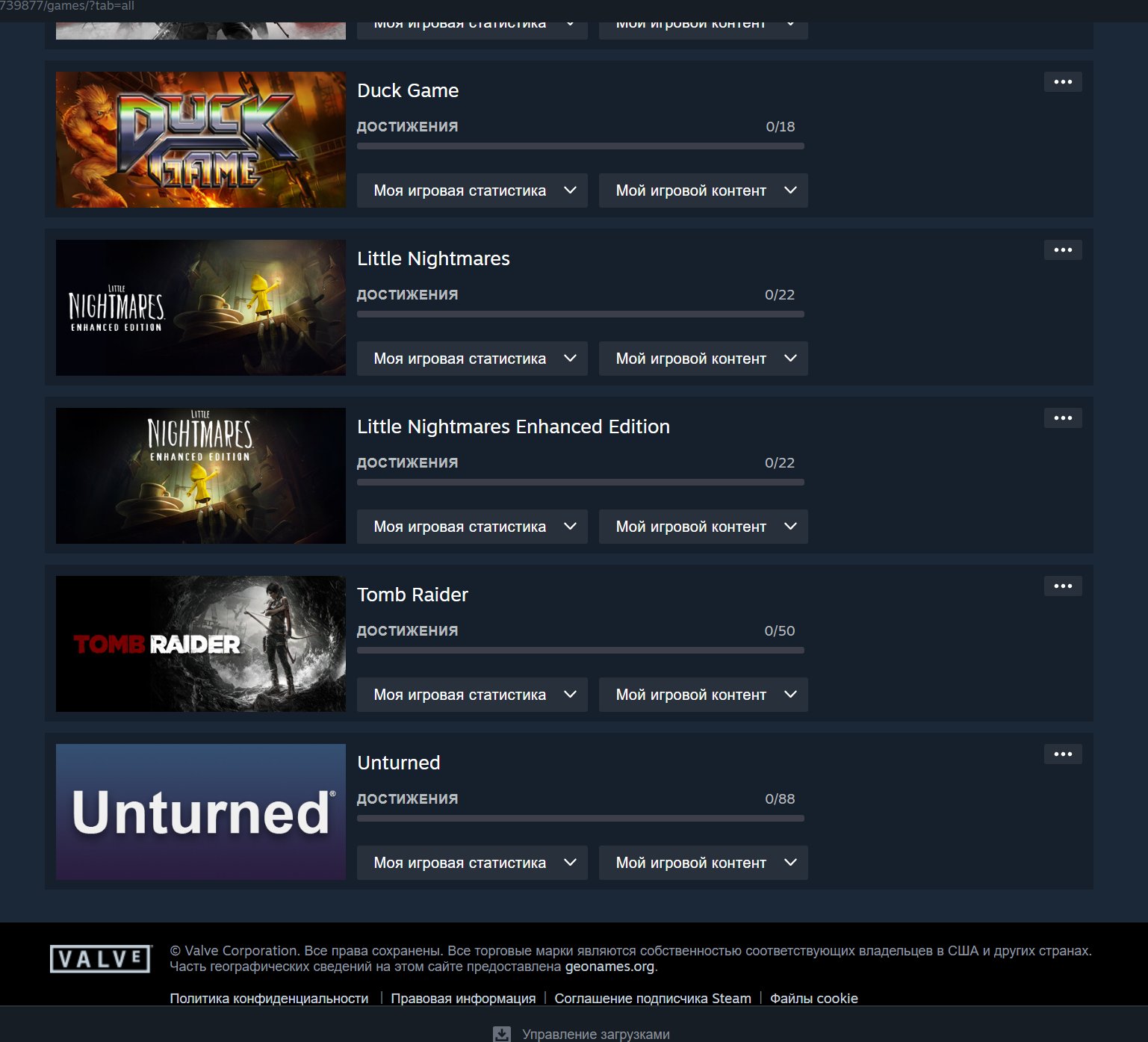The height and width of the screenshot is (1042, 1148).
Task: Open the Политика конфиденциальности footer link
Action: pyautogui.click(x=269, y=999)
